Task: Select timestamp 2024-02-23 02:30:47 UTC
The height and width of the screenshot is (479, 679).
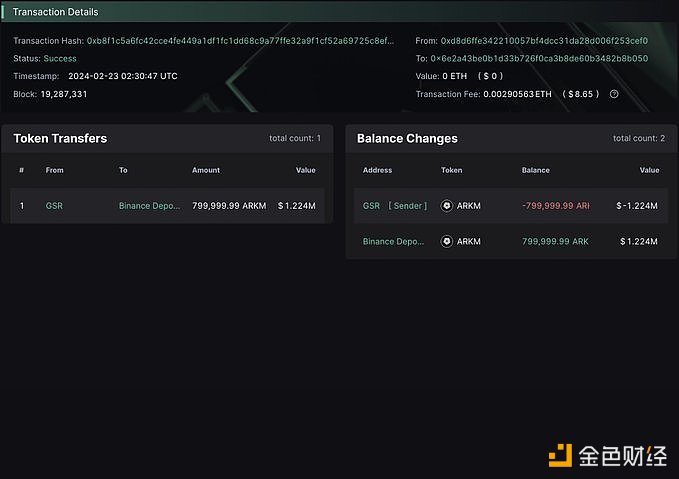Action: point(123,76)
